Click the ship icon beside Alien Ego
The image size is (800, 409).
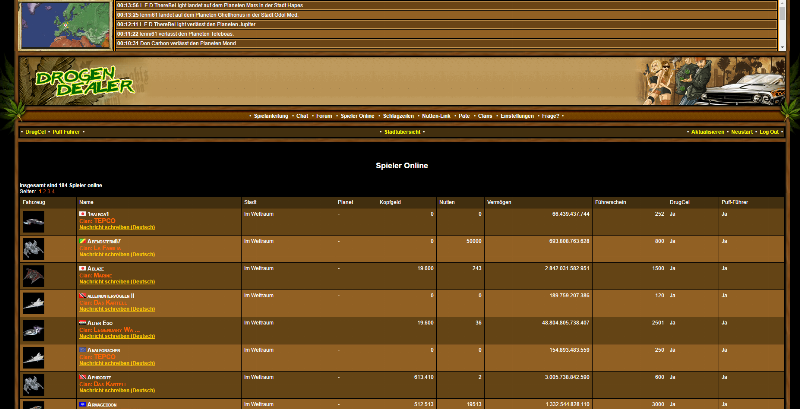coord(33,330)
